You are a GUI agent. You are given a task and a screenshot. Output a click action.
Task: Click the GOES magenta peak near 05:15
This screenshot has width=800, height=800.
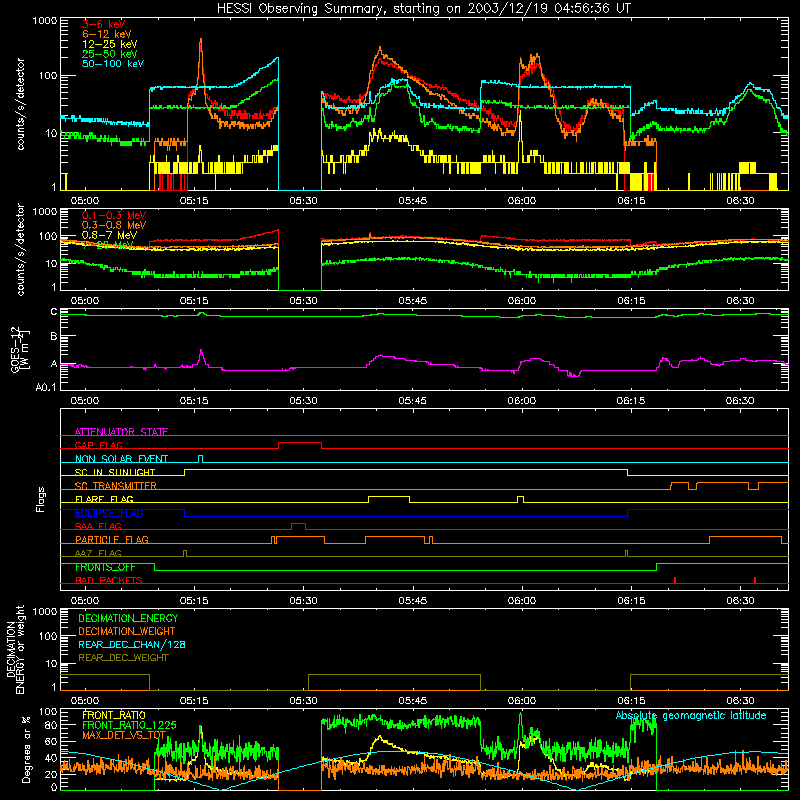202,351
